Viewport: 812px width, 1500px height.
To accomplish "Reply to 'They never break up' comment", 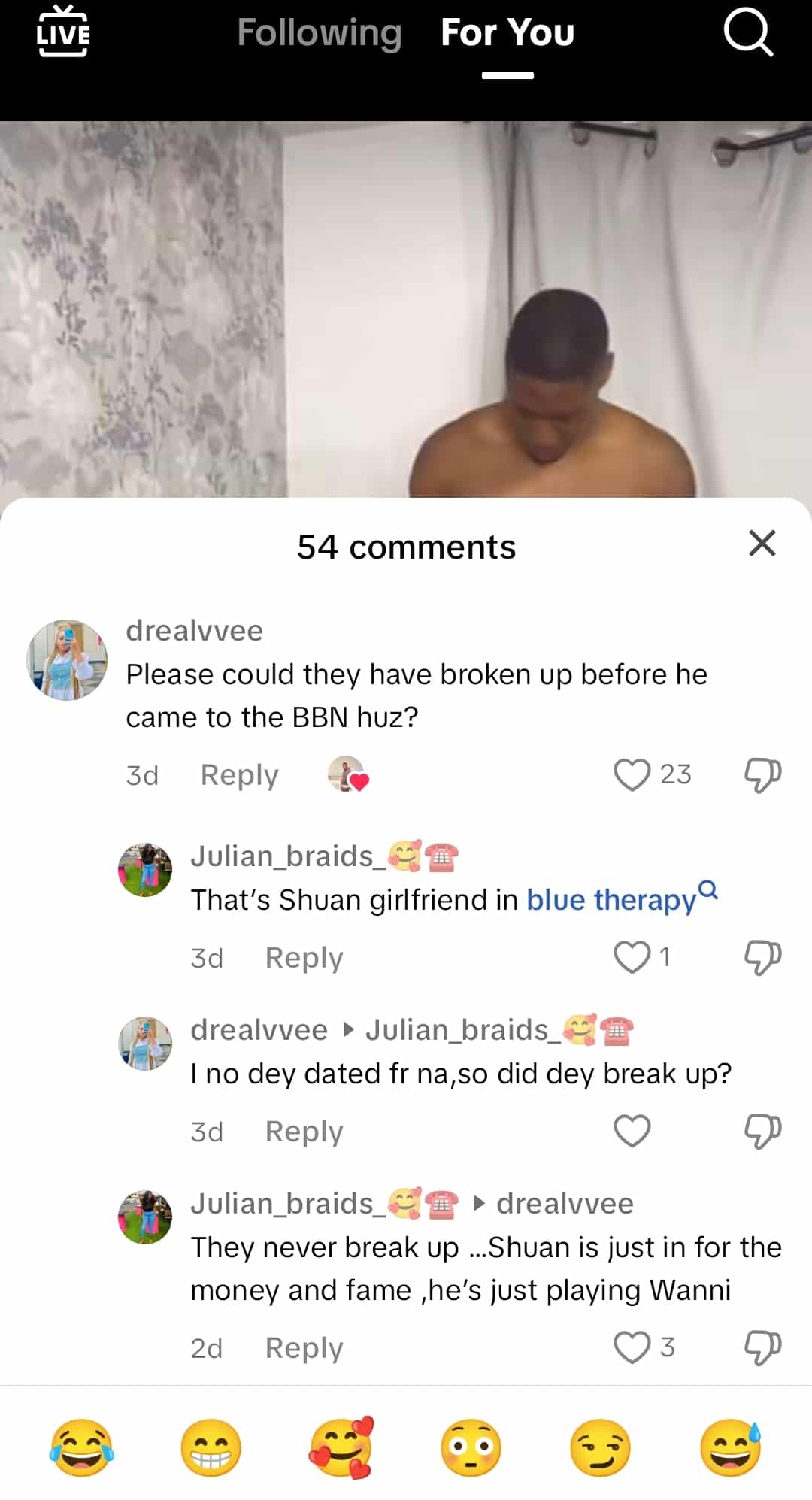I will point(304,1347).
